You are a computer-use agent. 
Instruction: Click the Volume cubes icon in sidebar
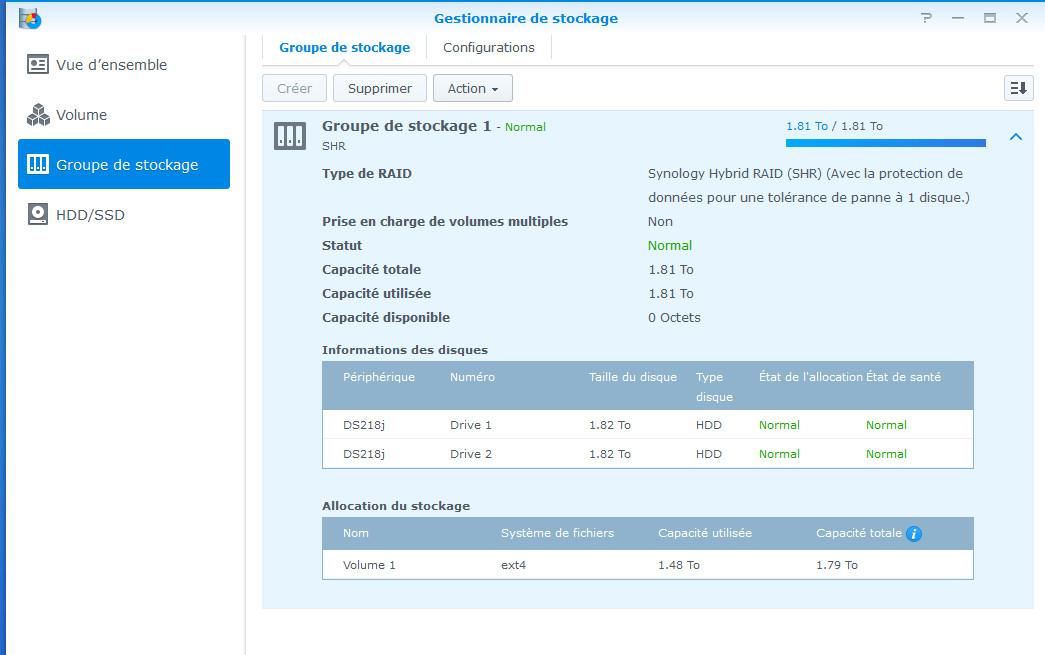pyautogui.click(x=38, y=115)
